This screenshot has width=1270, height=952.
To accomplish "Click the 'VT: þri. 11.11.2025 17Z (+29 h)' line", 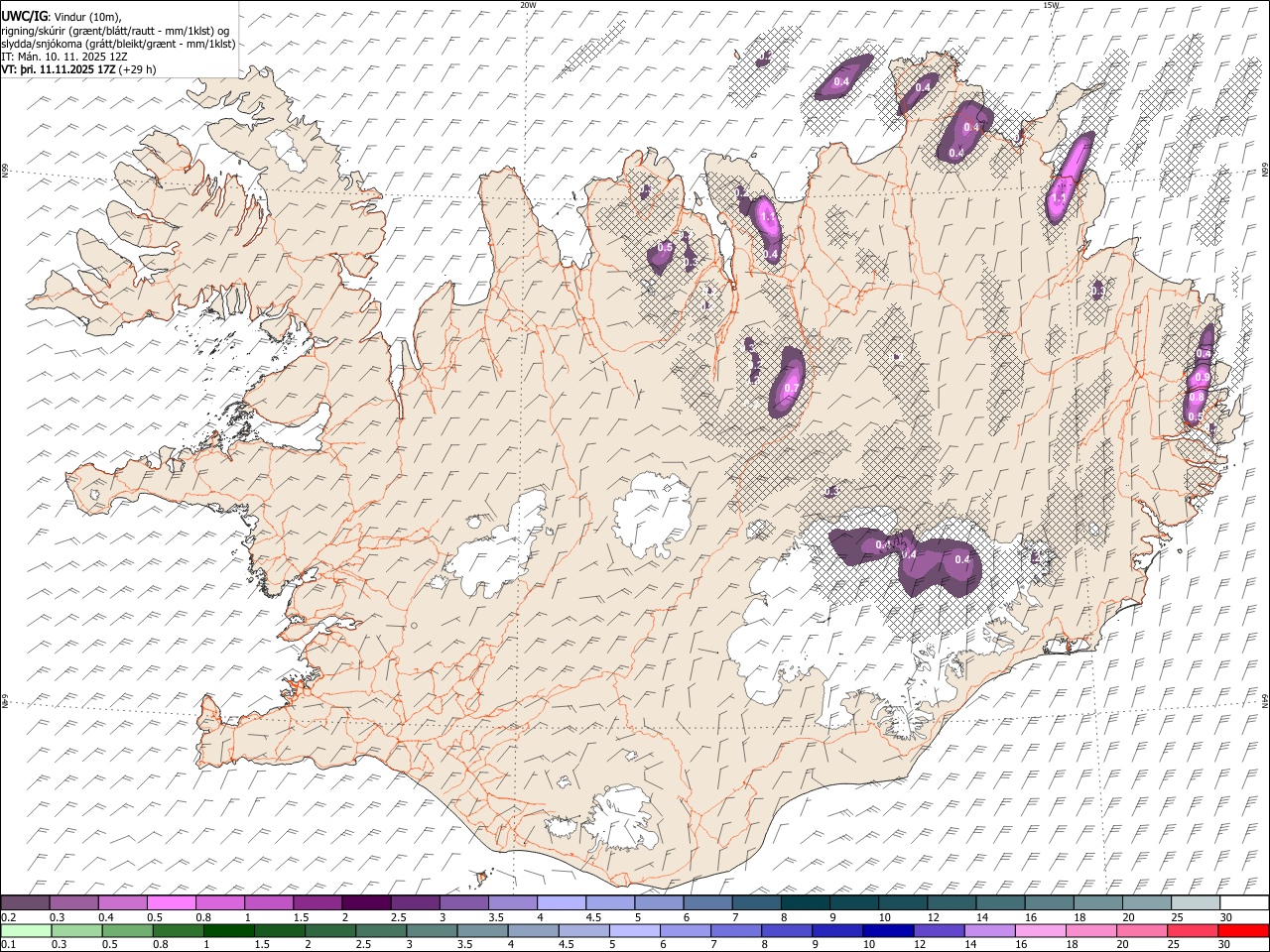I will coord(78,69).
